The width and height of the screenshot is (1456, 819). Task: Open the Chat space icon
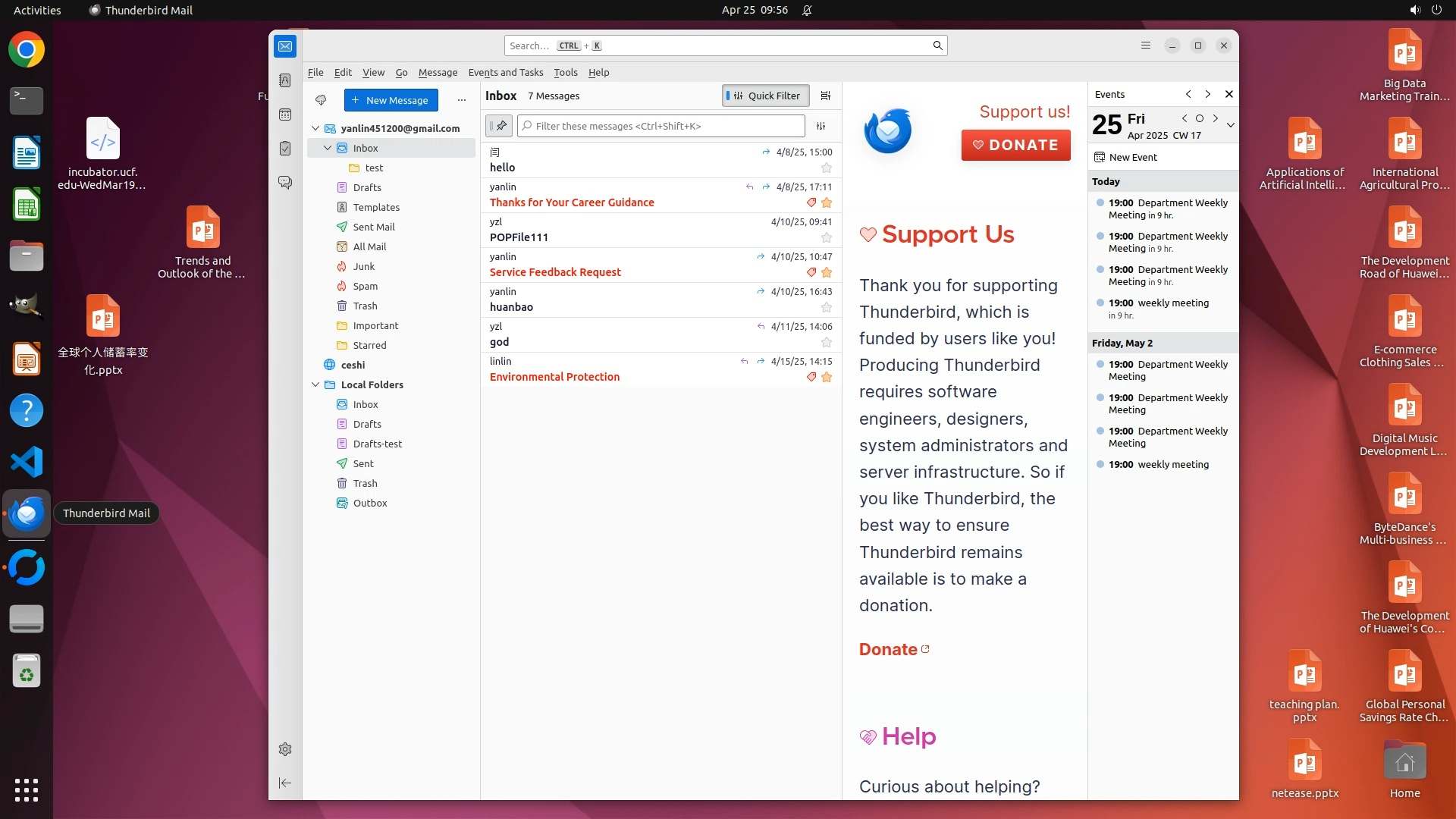(285, 183)
